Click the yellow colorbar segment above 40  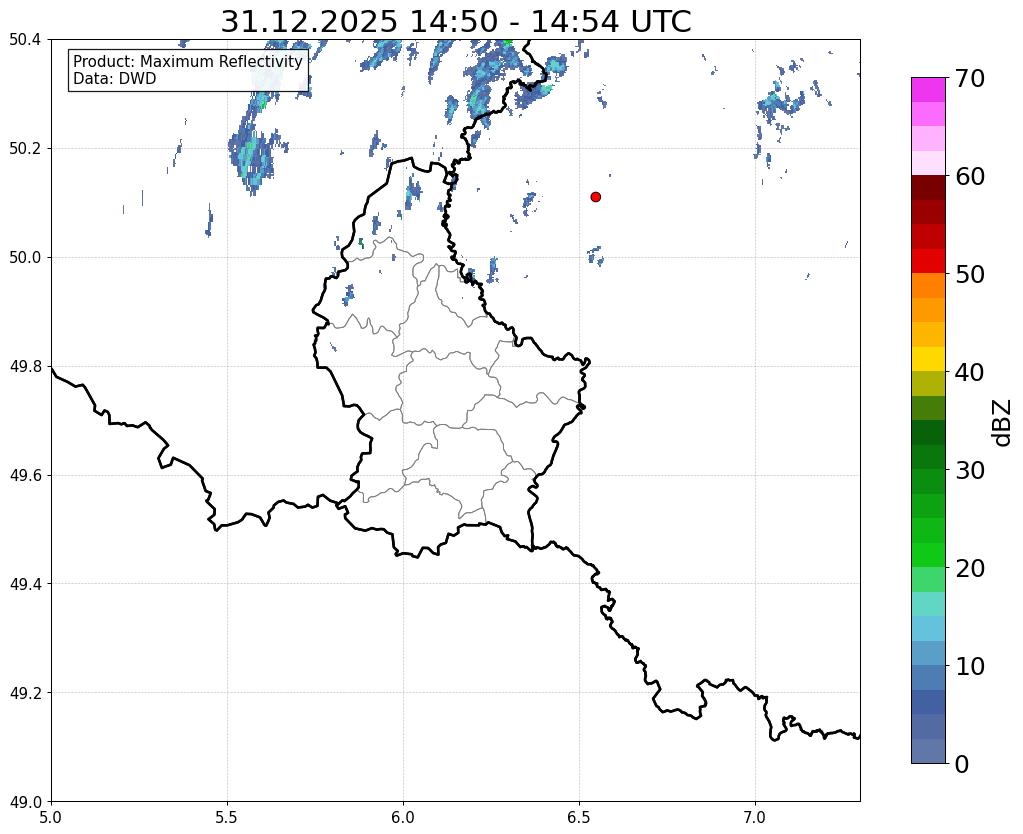[x=928, y=359]
